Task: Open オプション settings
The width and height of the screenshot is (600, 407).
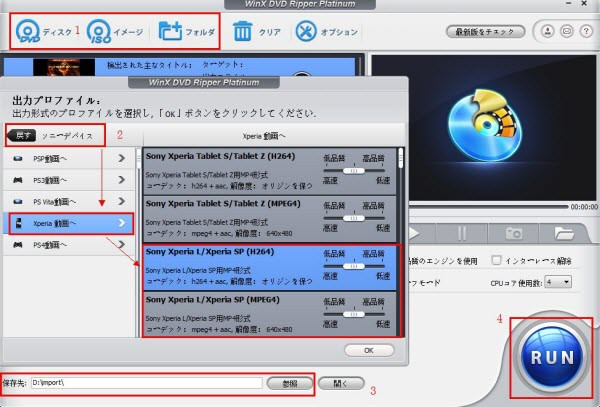Action: click(326, 31)
